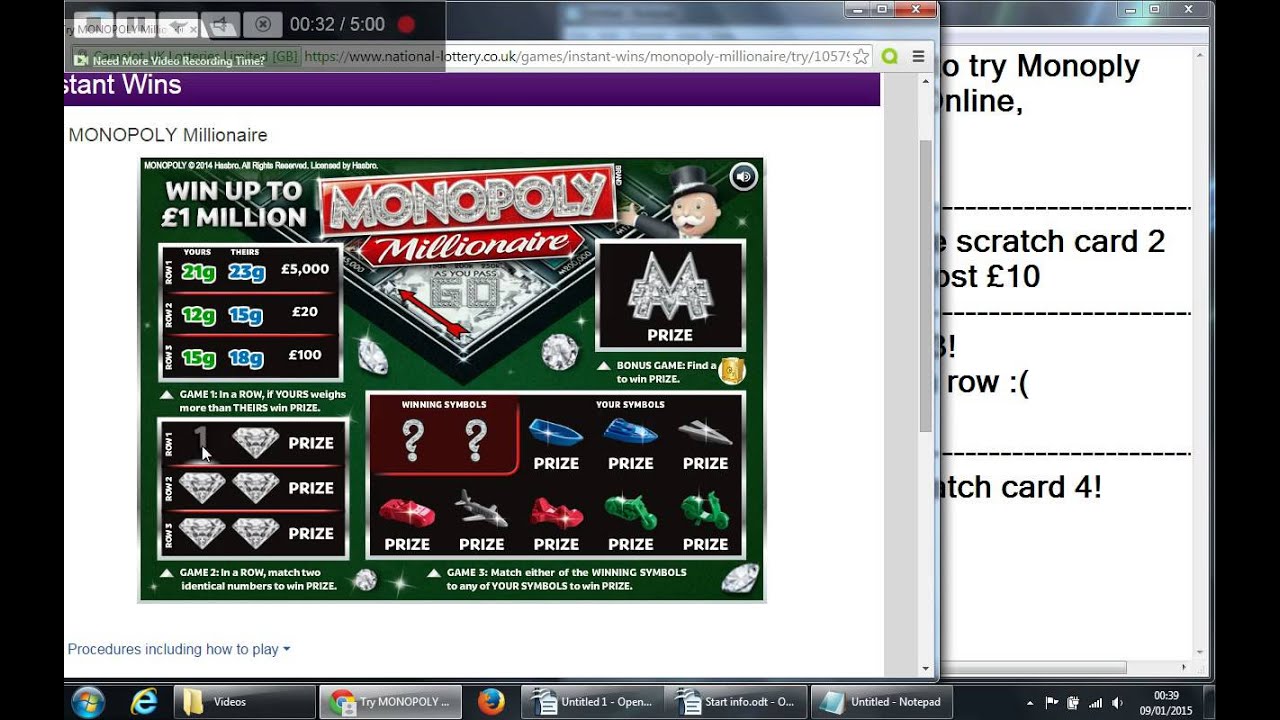Scratch Game 2 Row 3 second diamond

pos(255,532)
